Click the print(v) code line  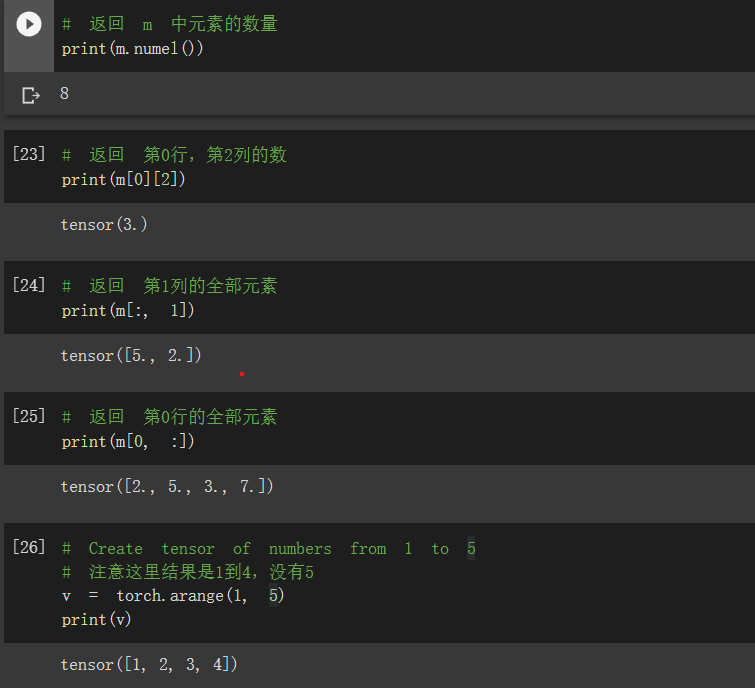click(96, 620)
